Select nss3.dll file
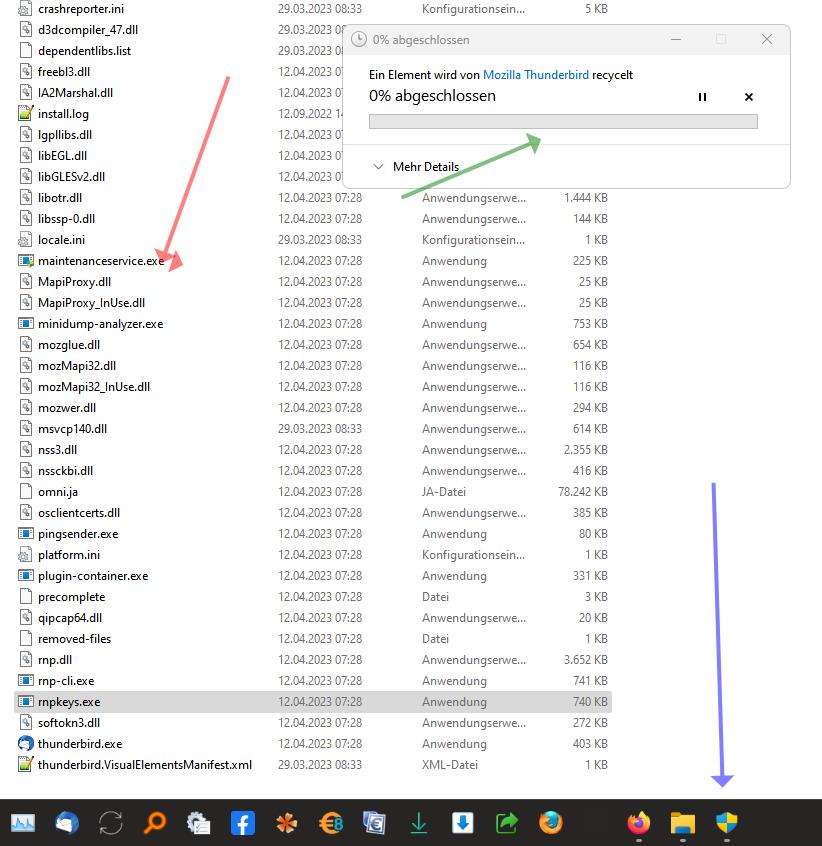The width and height of the screenshot is (822, 846). pyautogui.click(x=57, y=450)
